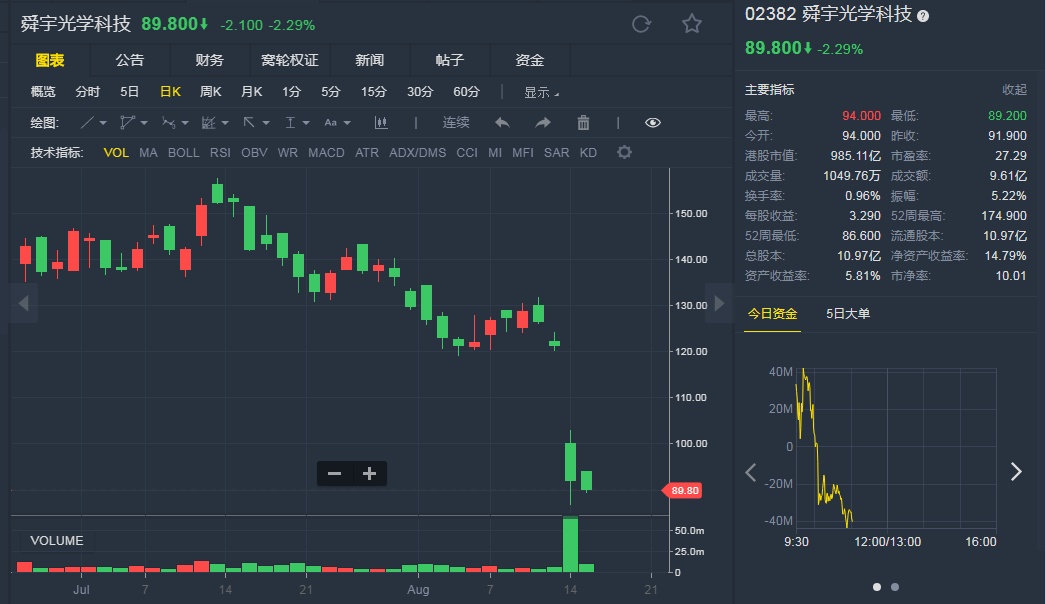The width and height of the screenshot is (1046, 604).
Task: Open the 帖子 tab
Action: tap(450, 60)
